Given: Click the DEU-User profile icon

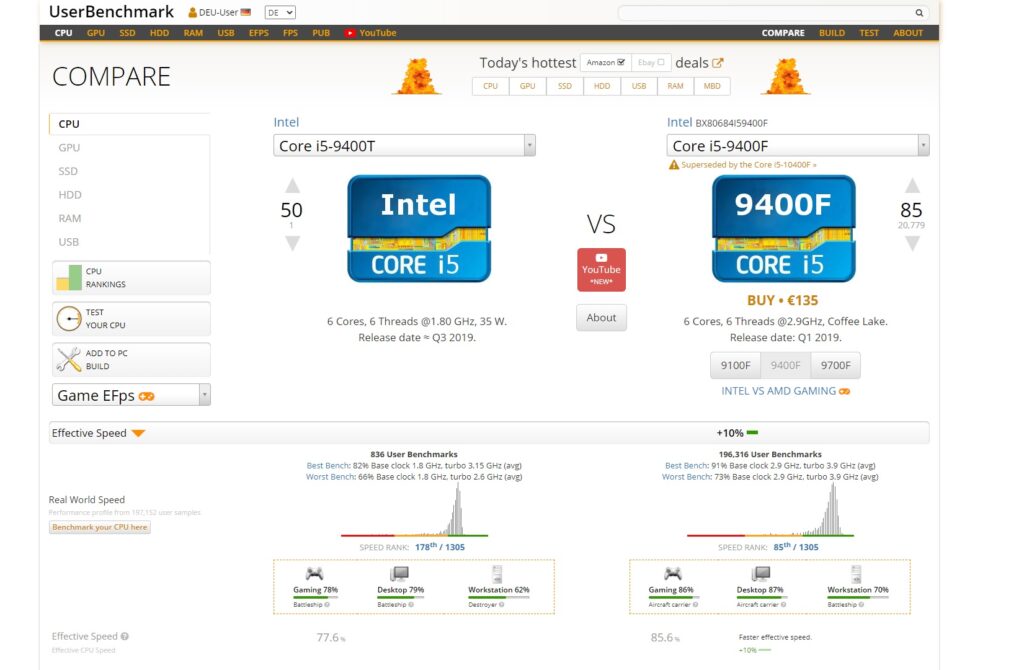Looking at the screenshot, I should [193, 12].
